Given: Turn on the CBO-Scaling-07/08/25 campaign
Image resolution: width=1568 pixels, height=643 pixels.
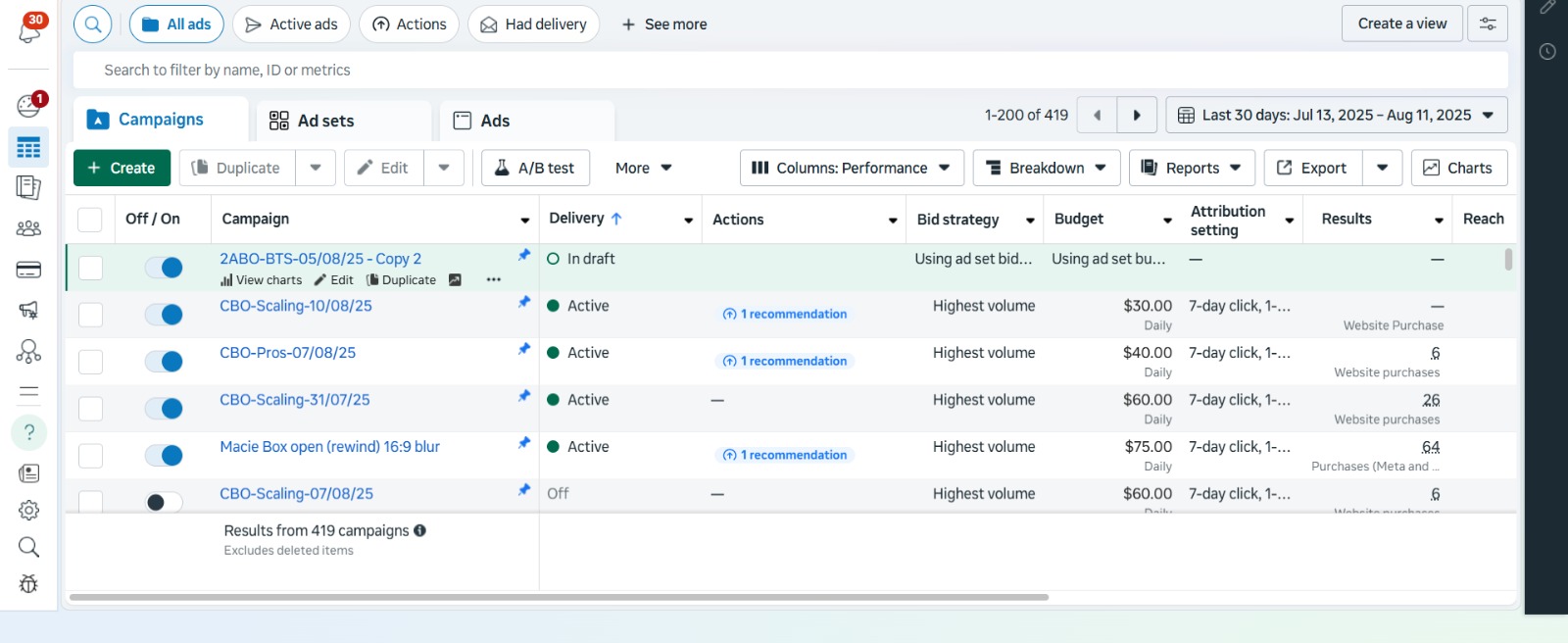Looking at the screenshot, I should point(164,503).
